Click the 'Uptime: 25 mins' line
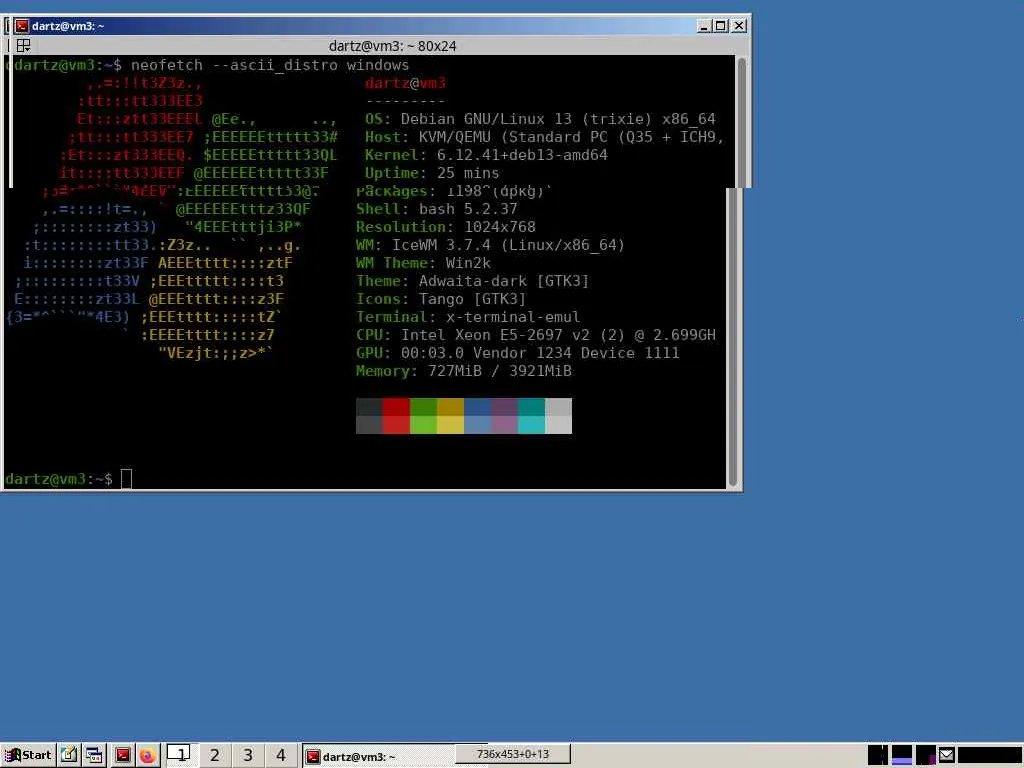Image resolution: width=1024 pixels, height=768 pixels. pyautogui.click(x=432, y=173)
